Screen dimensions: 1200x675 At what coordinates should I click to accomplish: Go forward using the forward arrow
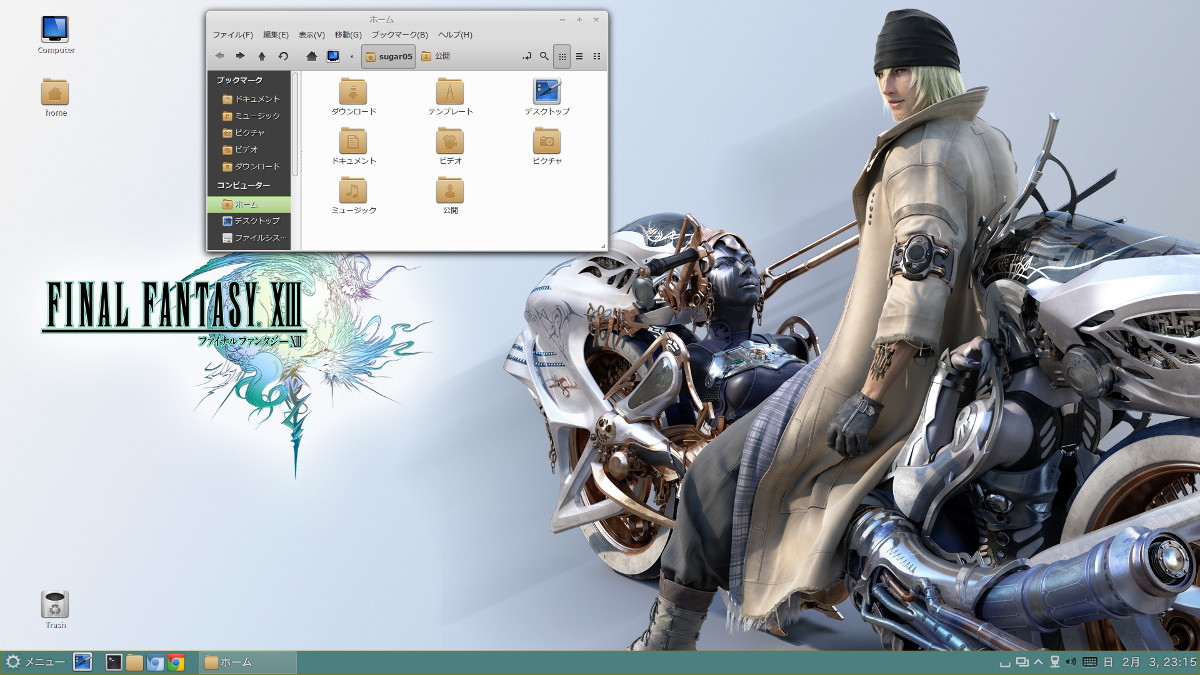point(240,56)
